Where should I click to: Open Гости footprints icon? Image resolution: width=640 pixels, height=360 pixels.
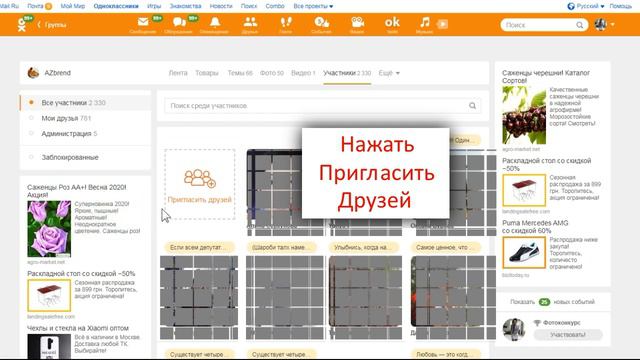[286, 22]
